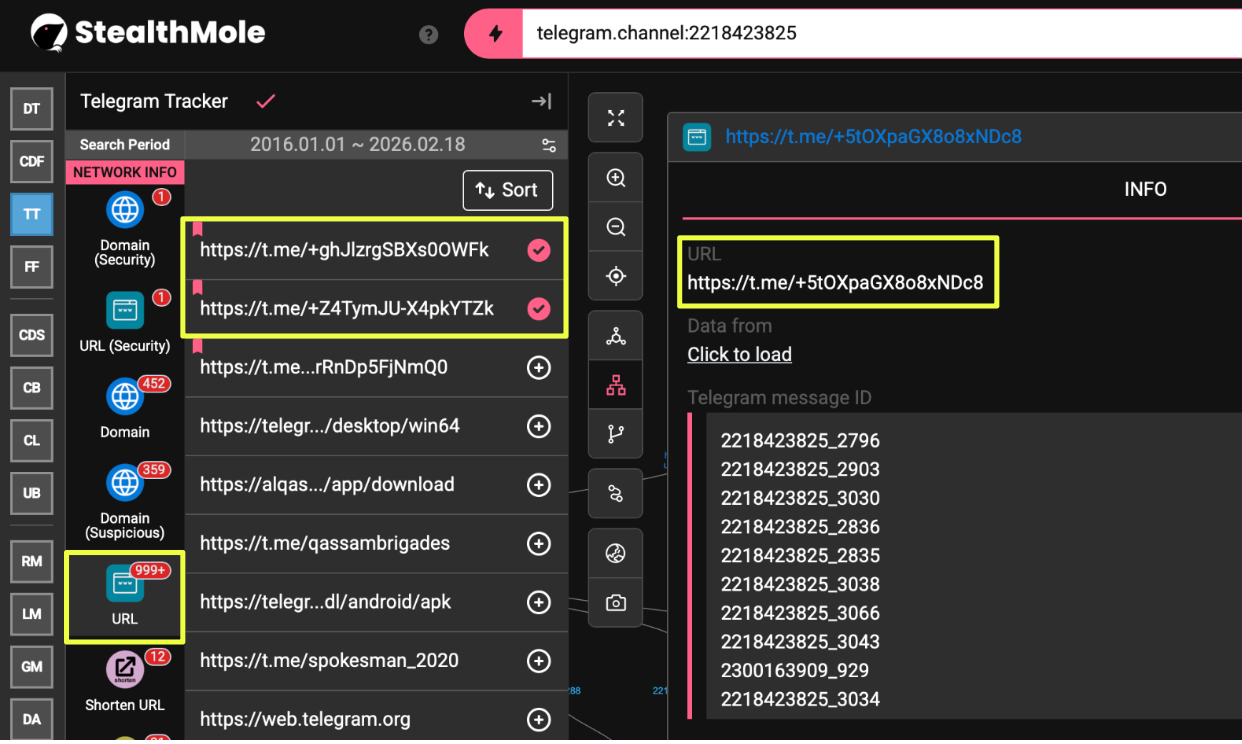1242x744 pixels.
Task: Center the graph with target icon
Action: click(616, 276)
